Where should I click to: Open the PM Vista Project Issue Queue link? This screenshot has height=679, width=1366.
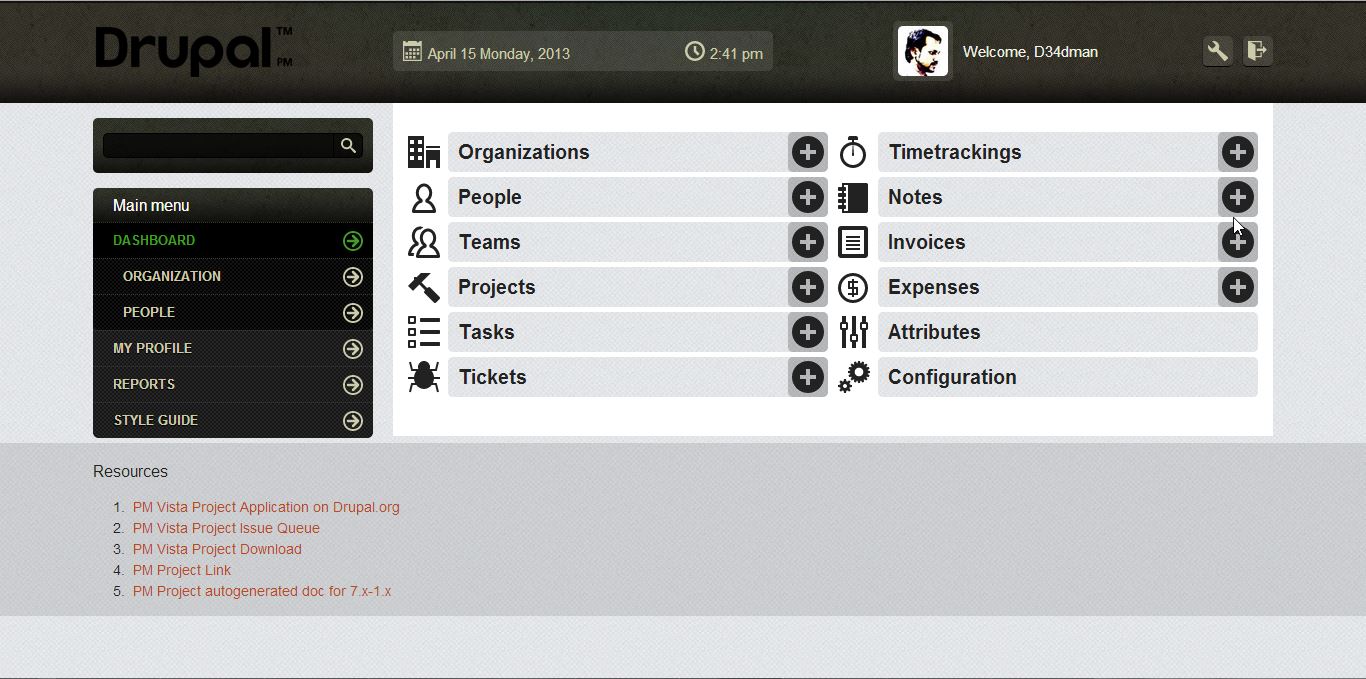(226, 528)
